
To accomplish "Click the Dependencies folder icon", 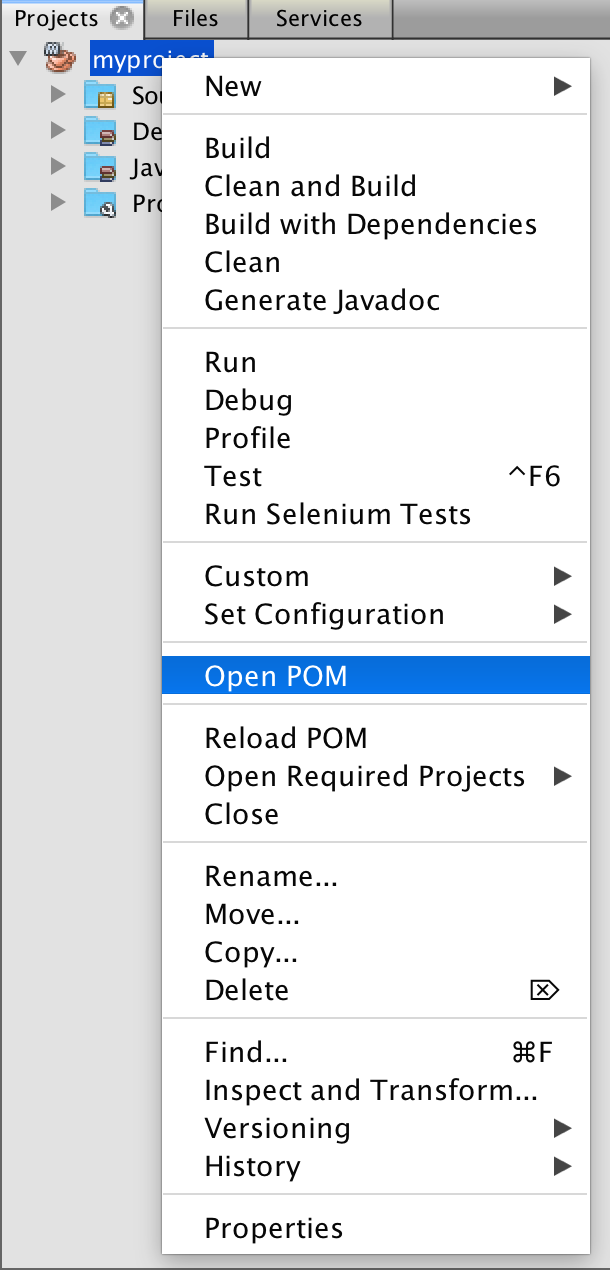I will click(99, 132).
